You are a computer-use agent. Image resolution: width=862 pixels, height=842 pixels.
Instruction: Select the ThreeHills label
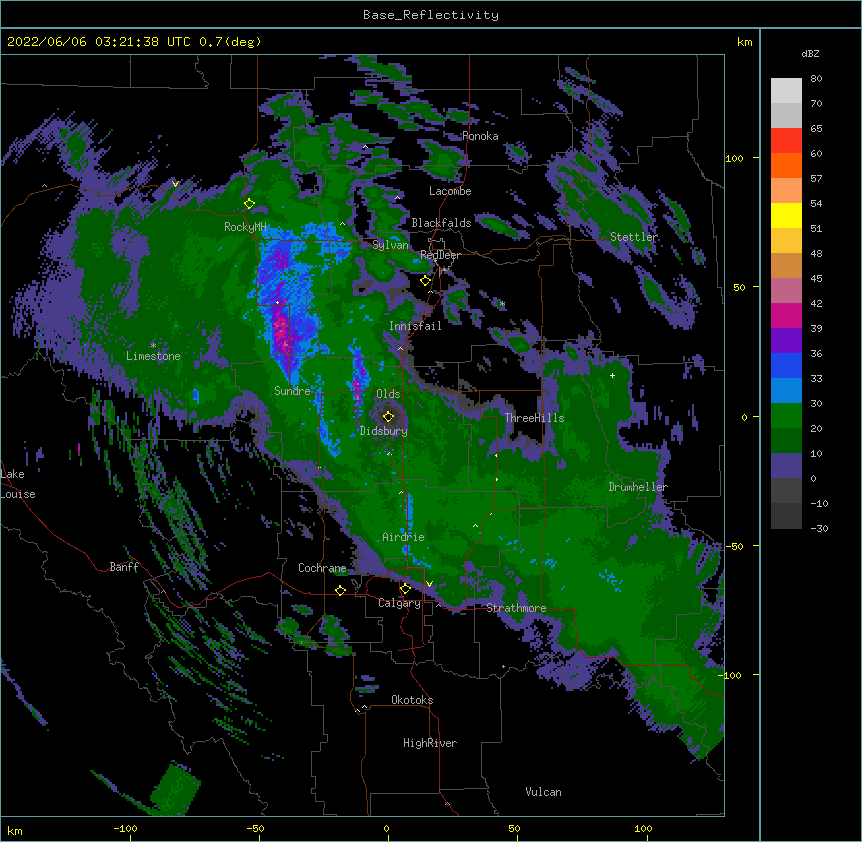coord(534,418)
